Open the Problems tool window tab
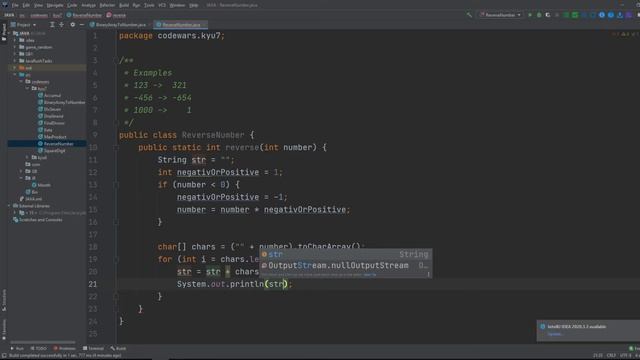Viewport: 640px width, 360px height. [x=64, y=348]
